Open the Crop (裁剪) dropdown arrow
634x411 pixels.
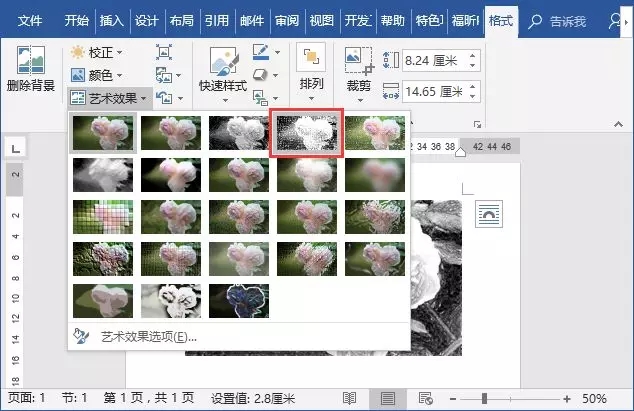[x=359, y=101]
